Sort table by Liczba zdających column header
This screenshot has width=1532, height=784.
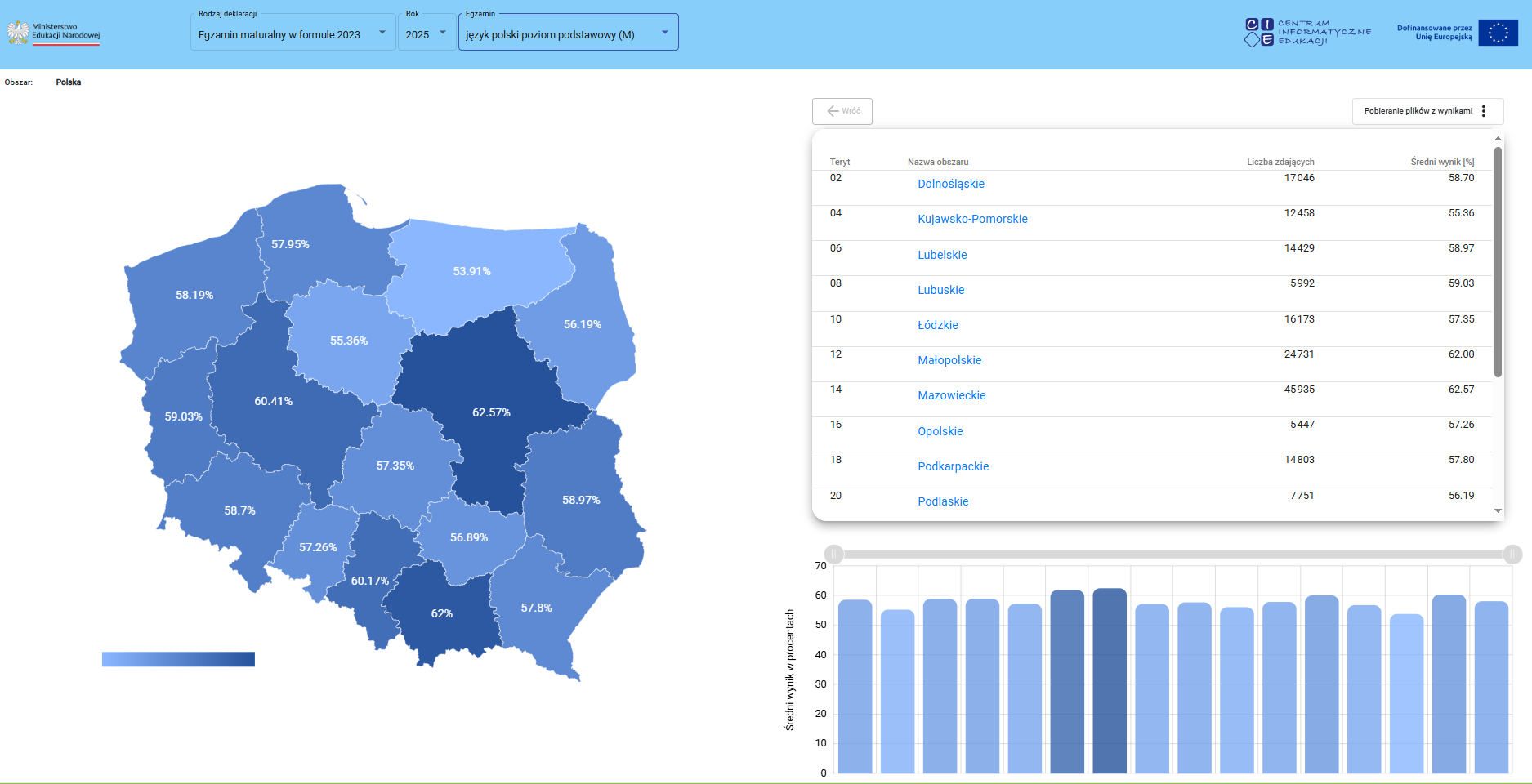pyautogui.click(x=1280, y=162)
